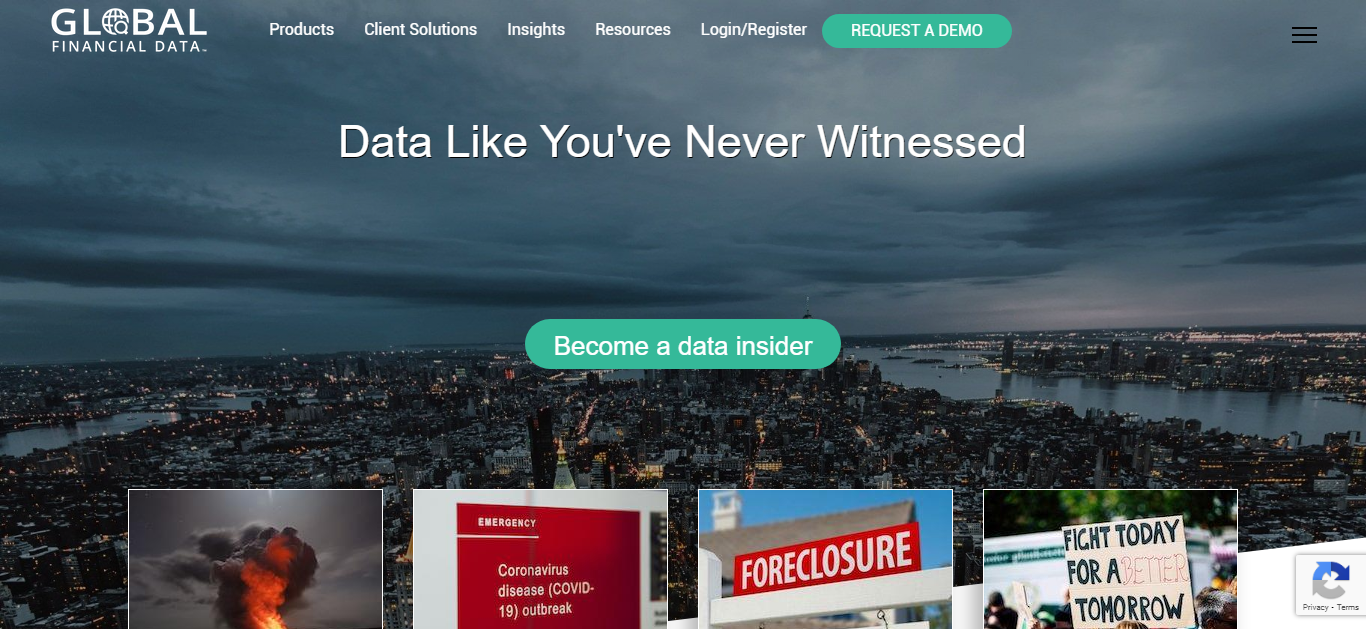
Task: Click the Data Like You've Never Witnessed headline
Action: pos(682,141)
